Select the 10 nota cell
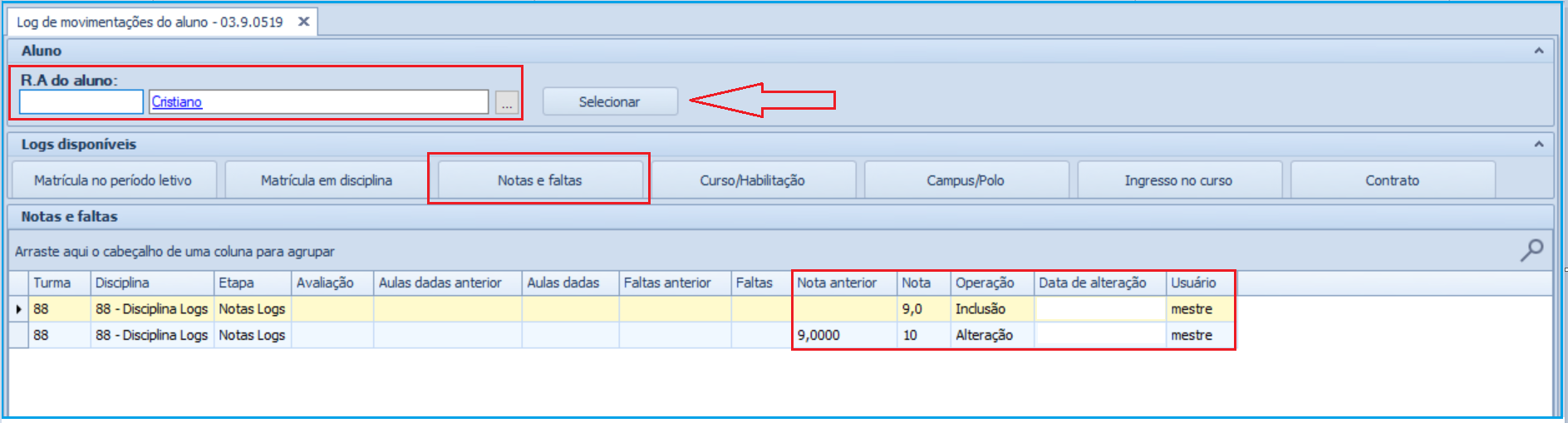1568x423 pixels. [924, 335]
